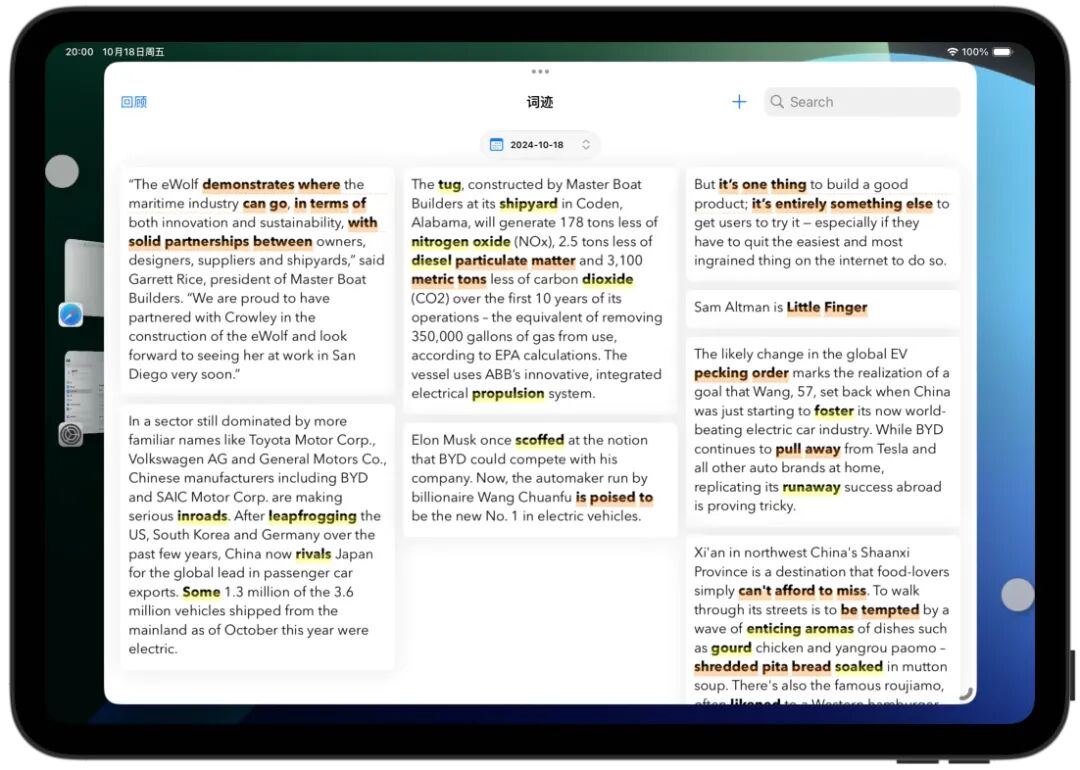Click the up-down chevrons beside date
The width and height of the screenshot is (1080, 770).
click(585, 145)
